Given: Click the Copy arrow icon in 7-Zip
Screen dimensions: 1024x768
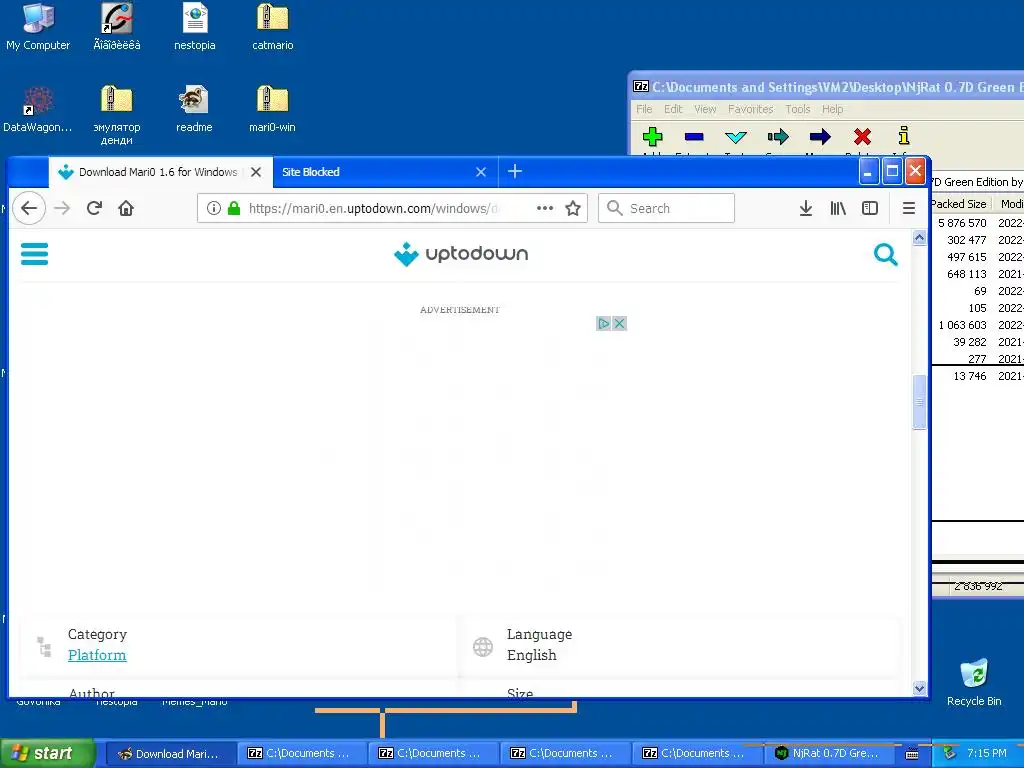Looking at the screenshot, I should click(x=778, y=137).
